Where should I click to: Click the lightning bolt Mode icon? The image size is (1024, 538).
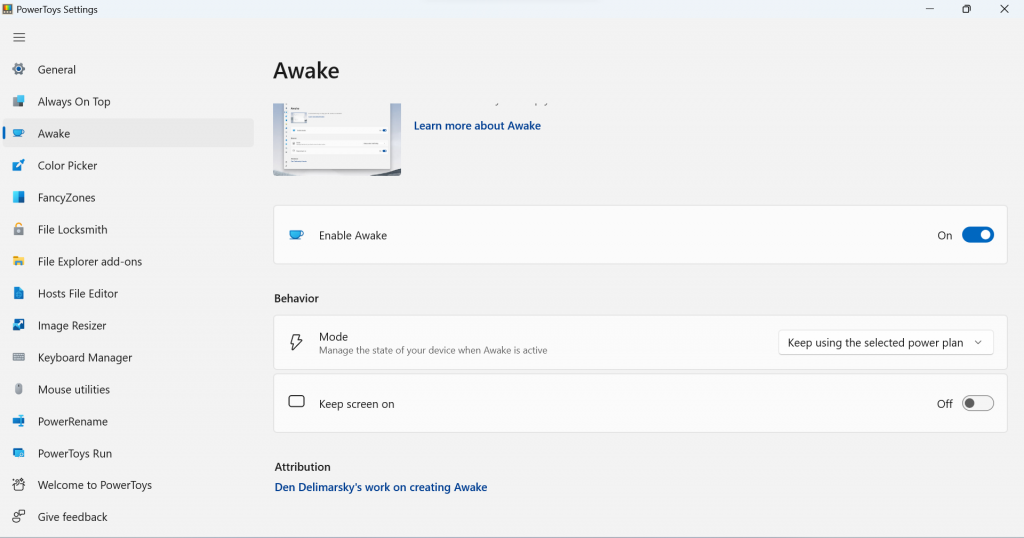[296, 342]
